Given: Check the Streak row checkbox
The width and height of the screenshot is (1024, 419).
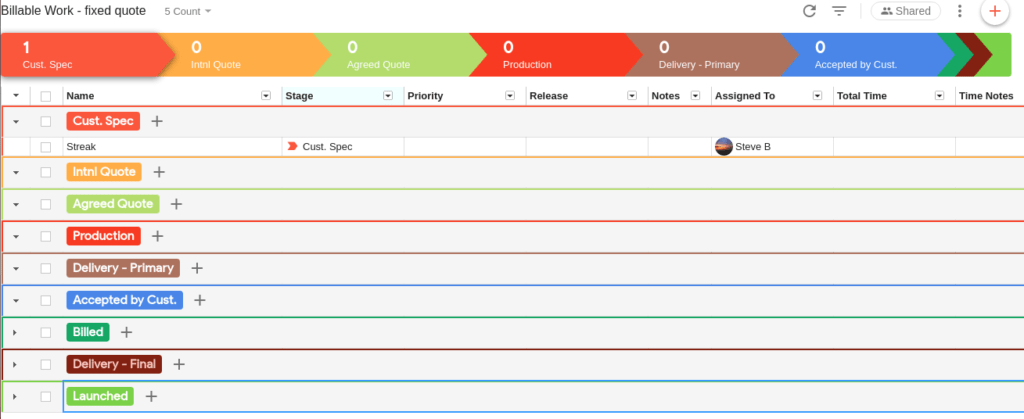Looking at the screenshot, I should (x=46, y=147).
